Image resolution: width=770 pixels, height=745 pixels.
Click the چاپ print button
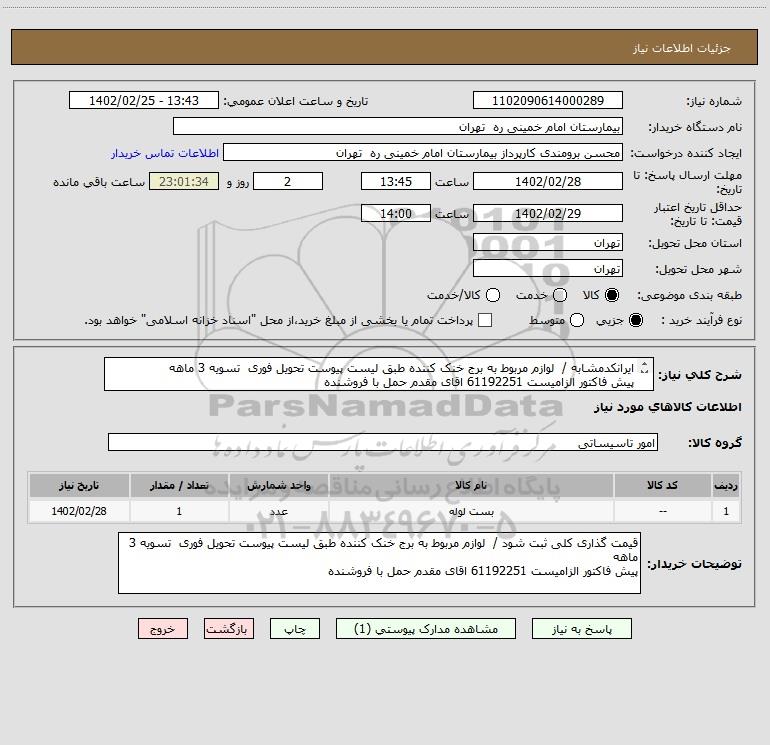(295, 629)
